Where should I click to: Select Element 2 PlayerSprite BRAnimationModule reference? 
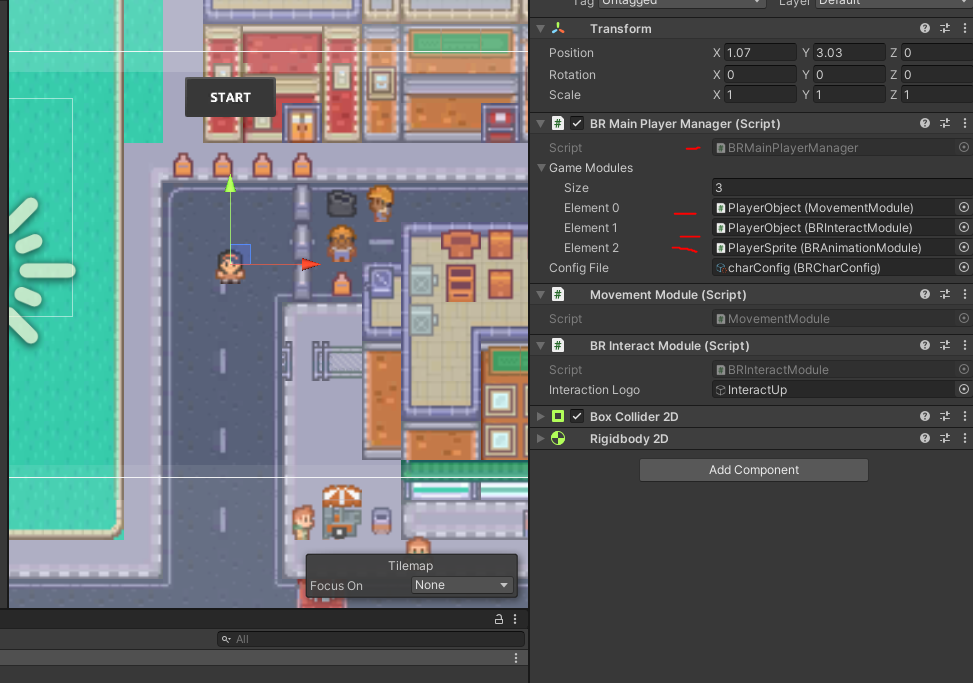pos(833,248)
